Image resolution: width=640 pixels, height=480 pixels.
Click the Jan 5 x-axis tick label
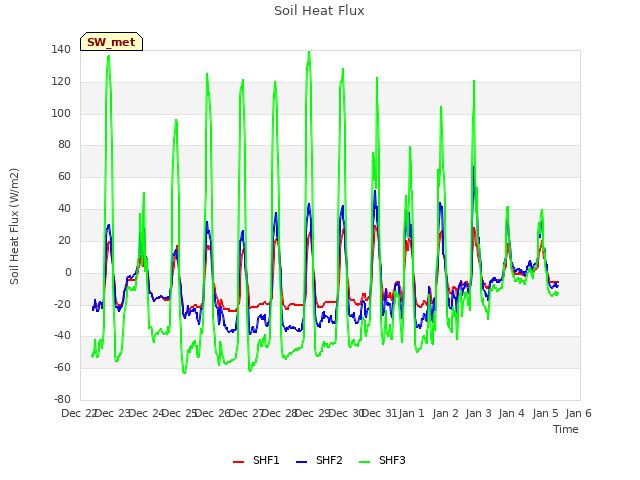tap(545, 413)
